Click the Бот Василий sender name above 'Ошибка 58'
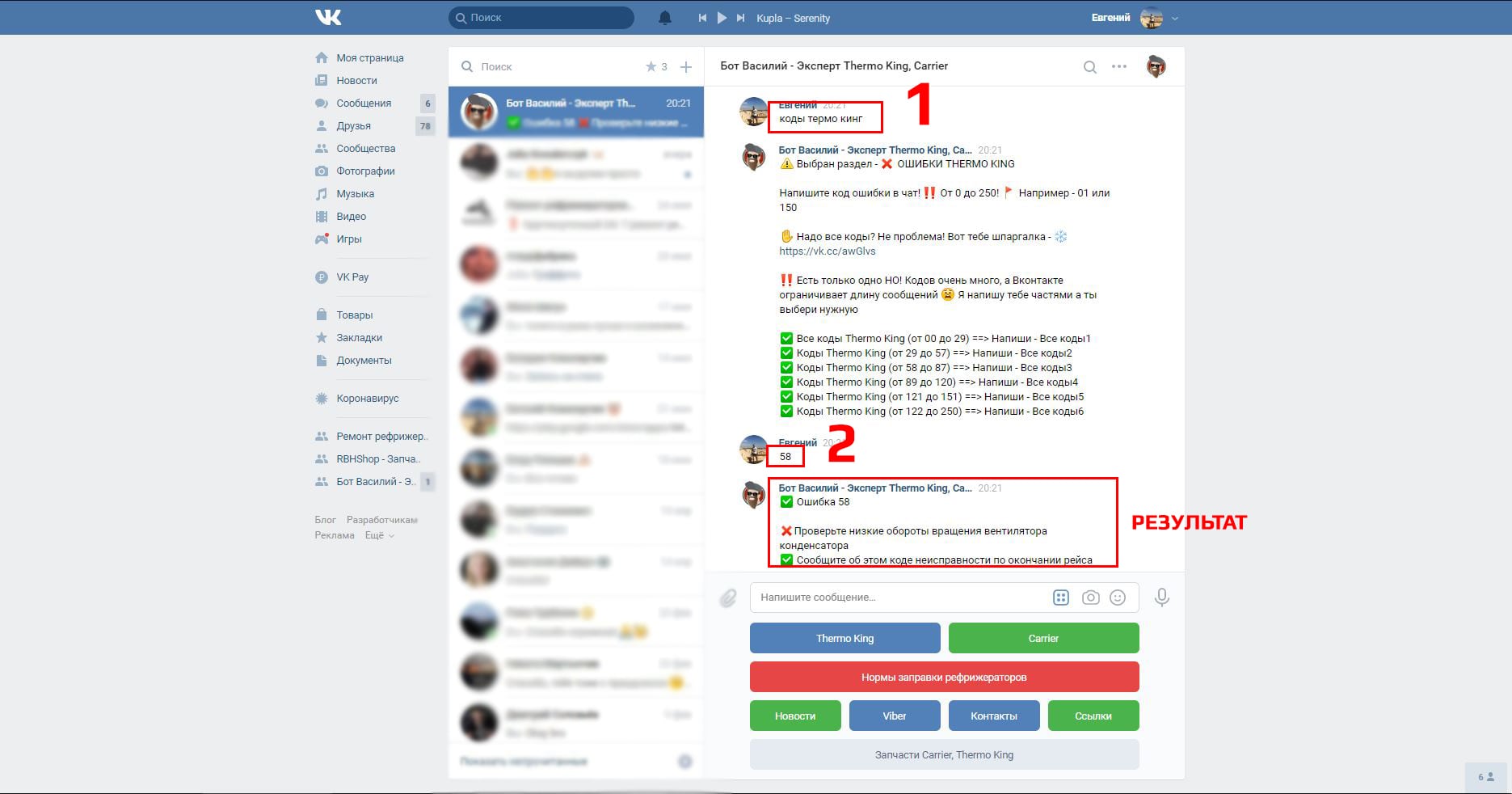Screen dimensions: 1512x794 (x=875, y=488)
